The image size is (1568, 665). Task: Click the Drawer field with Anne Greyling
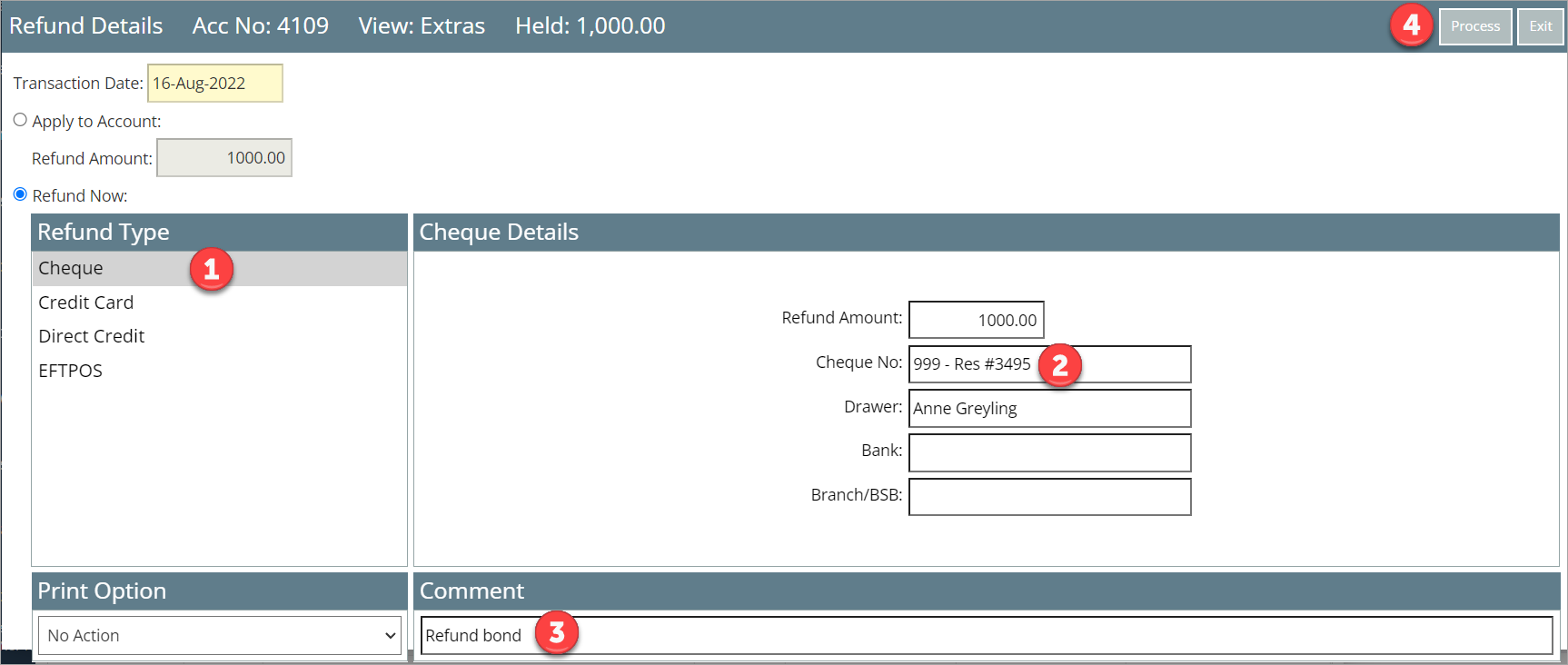tap(1049, 409)
